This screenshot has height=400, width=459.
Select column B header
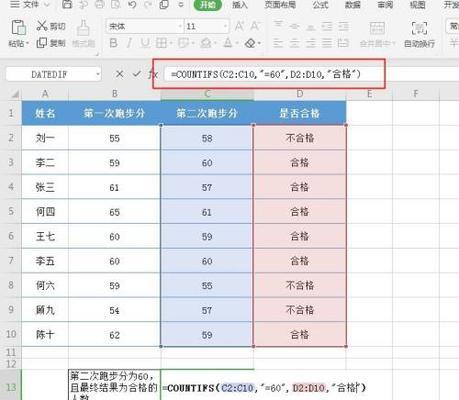(115, 94)
